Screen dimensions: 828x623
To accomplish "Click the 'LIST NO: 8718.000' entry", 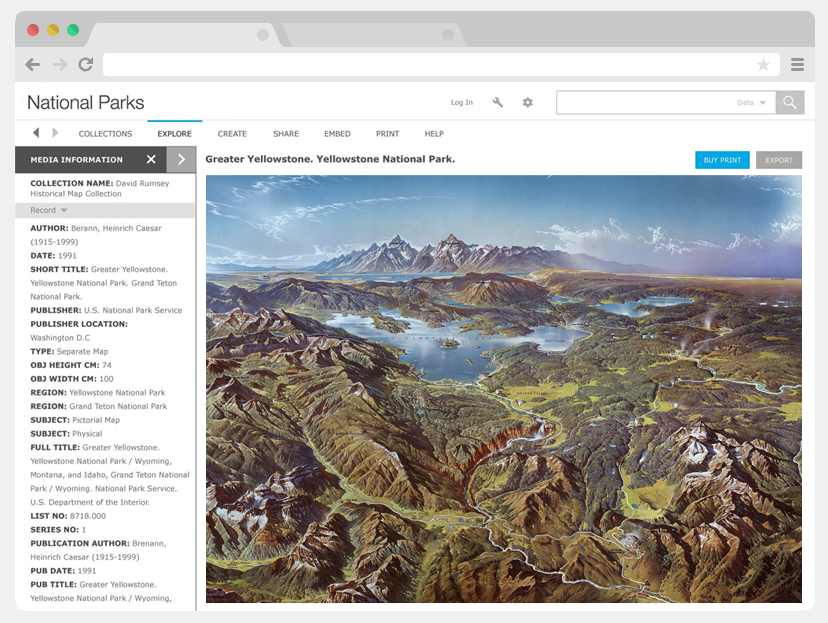I will coord(68,516).
